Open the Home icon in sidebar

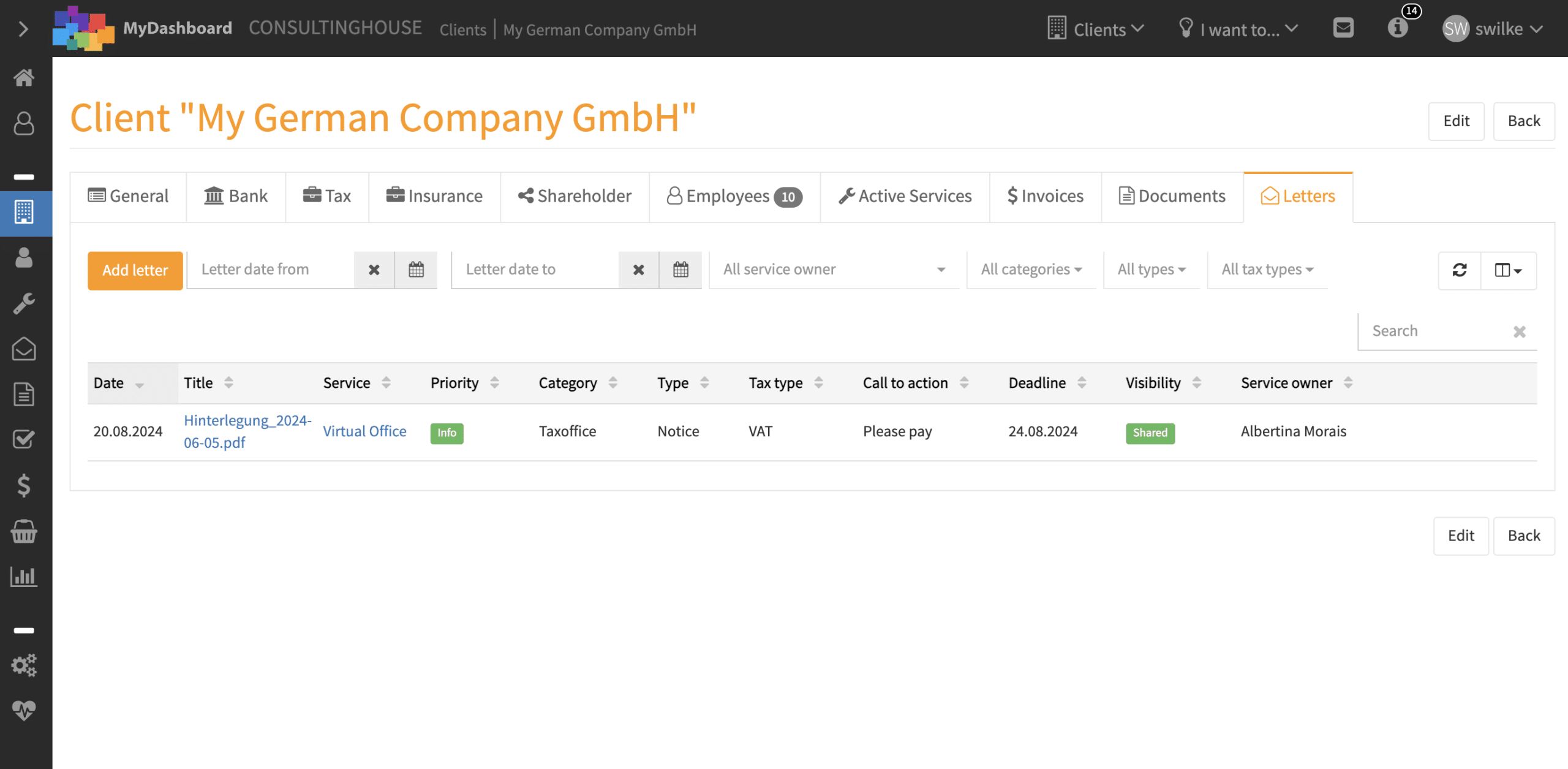pos(24,78)
